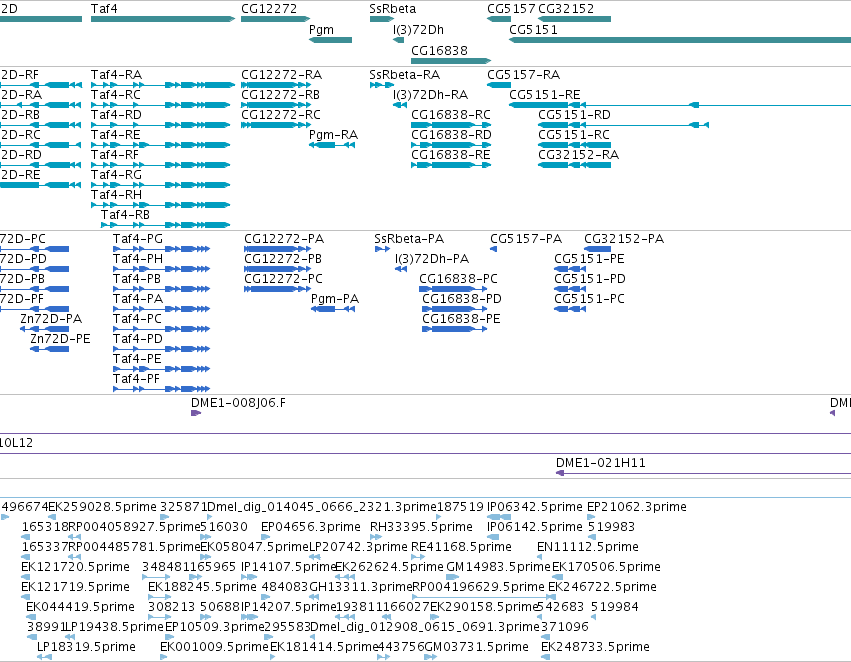This screenshot has width=851, height=662.
Task: Open the CG5151-RC transcript
Action: [x=574, y=145]
